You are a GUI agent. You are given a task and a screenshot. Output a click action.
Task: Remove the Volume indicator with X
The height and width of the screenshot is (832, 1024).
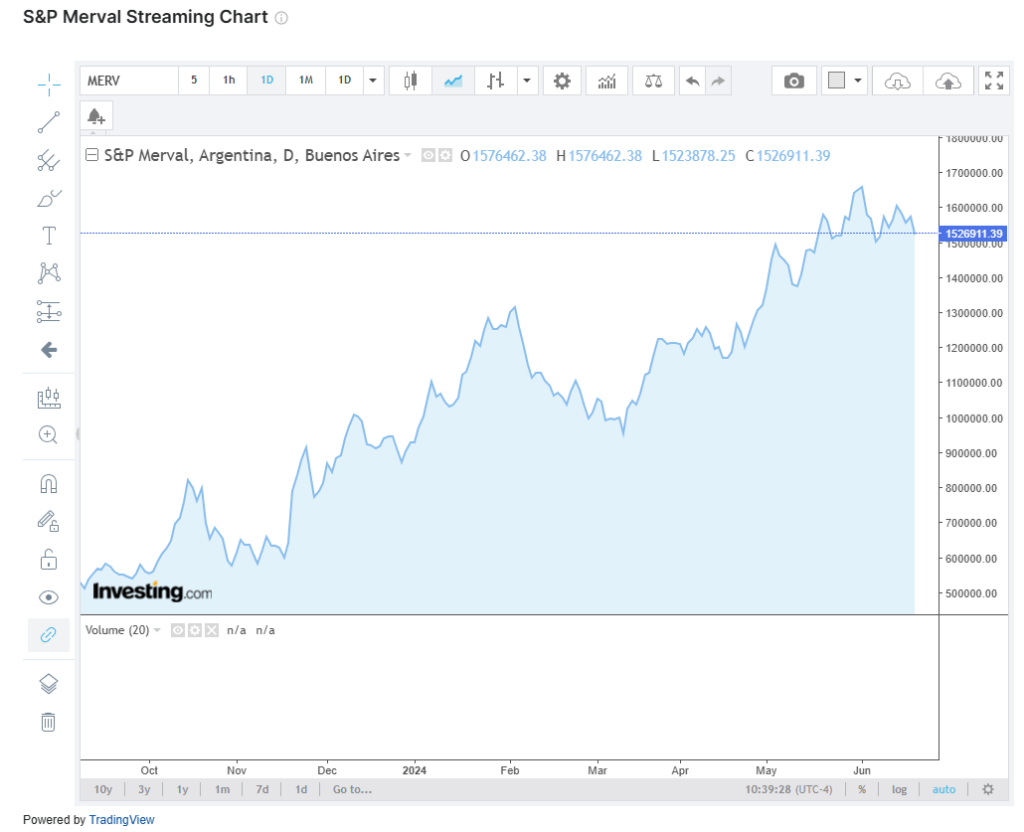[212, 630]
